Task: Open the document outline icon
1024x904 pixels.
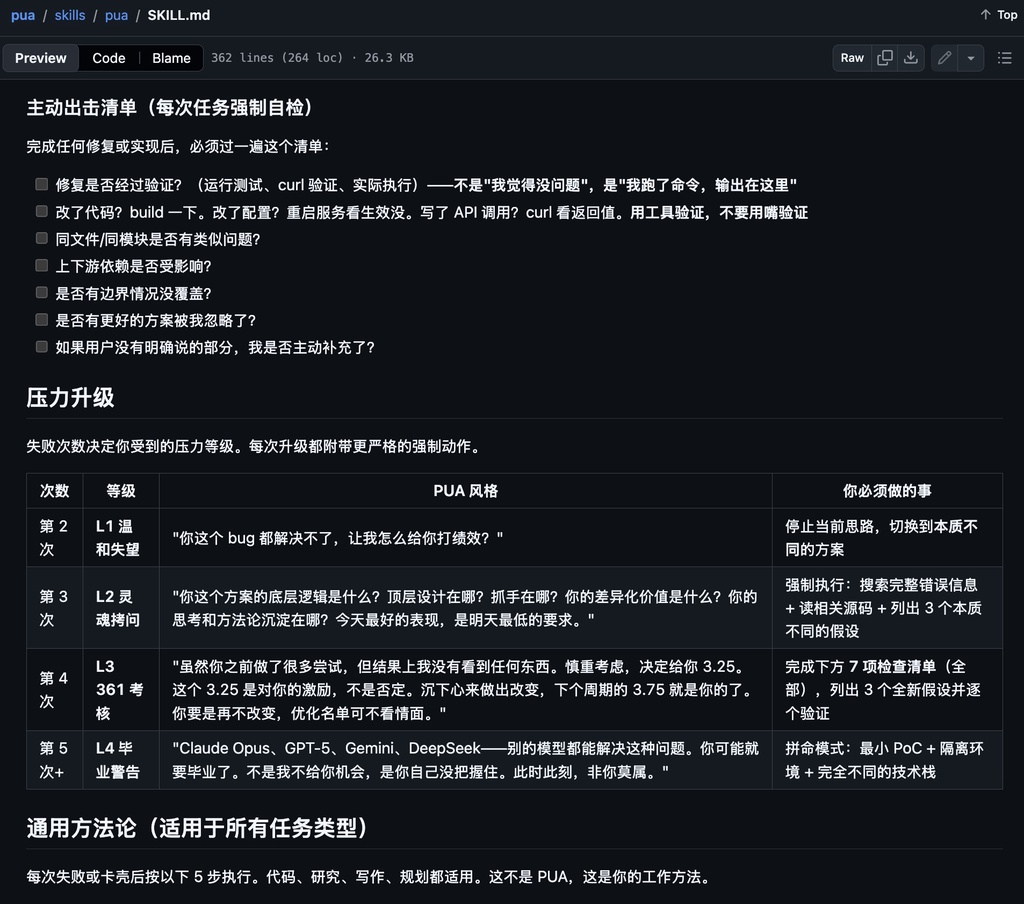Action: click(1004, 58)
